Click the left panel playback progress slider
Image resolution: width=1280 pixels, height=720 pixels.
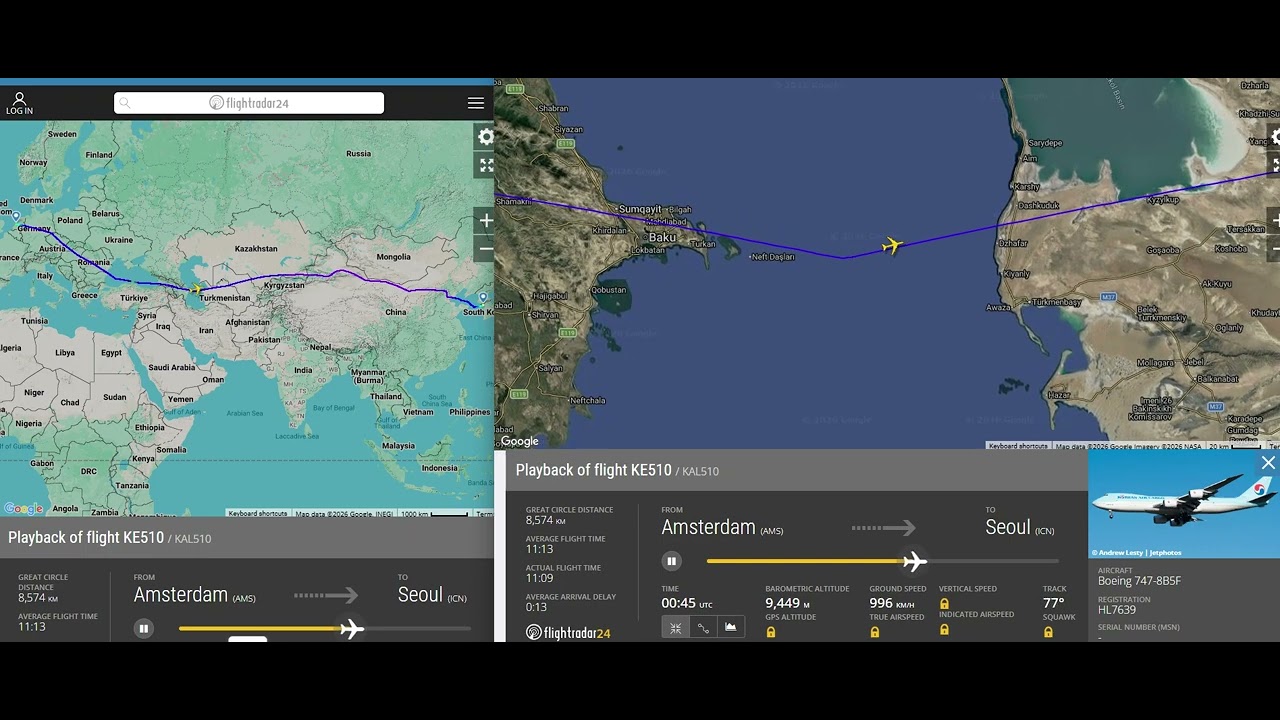click(x=324, y=629)
